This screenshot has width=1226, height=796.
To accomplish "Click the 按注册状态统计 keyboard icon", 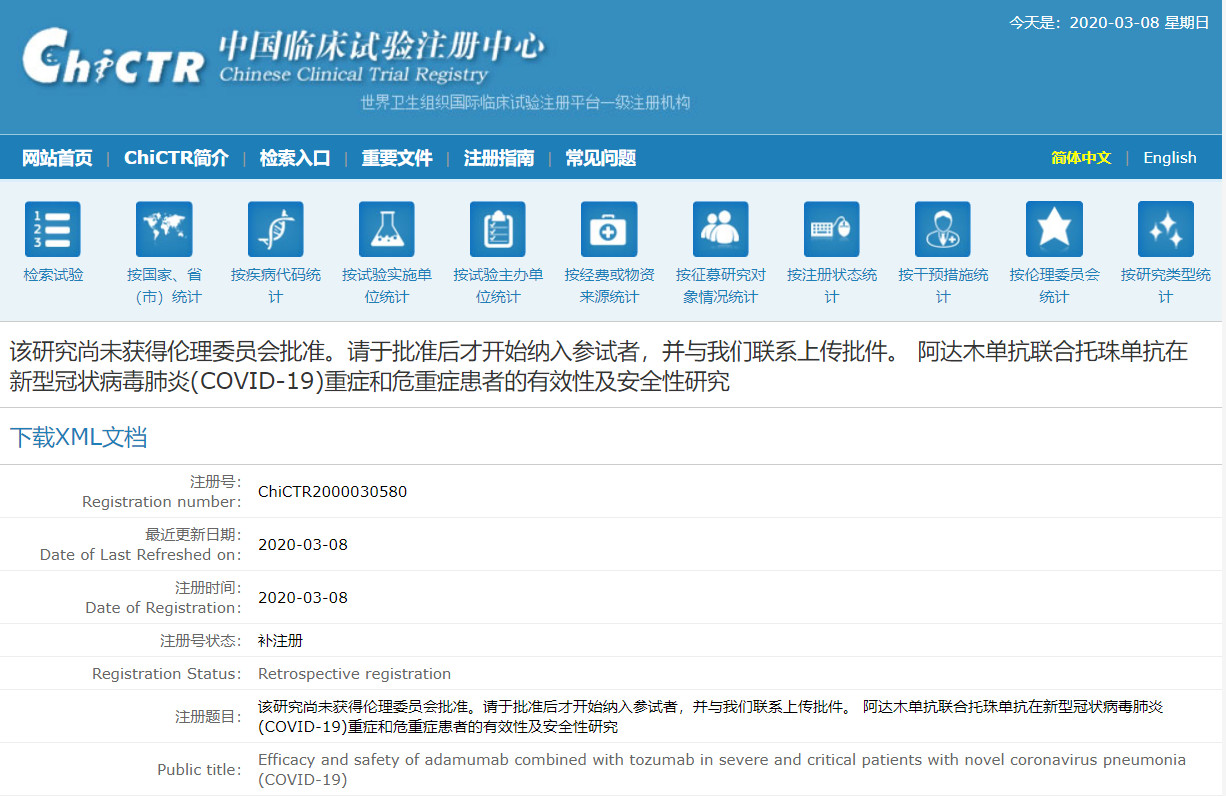I will (x=832, y=229).
